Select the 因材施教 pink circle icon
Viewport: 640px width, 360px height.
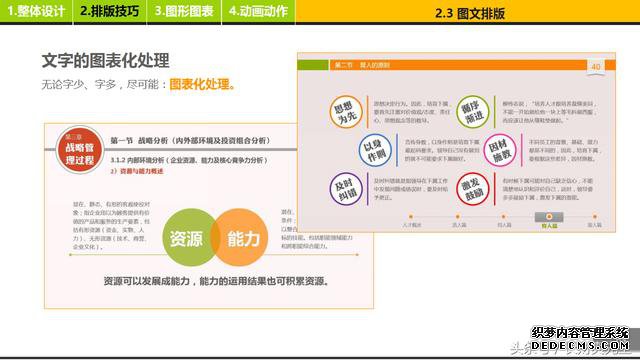tap(500, 150)
